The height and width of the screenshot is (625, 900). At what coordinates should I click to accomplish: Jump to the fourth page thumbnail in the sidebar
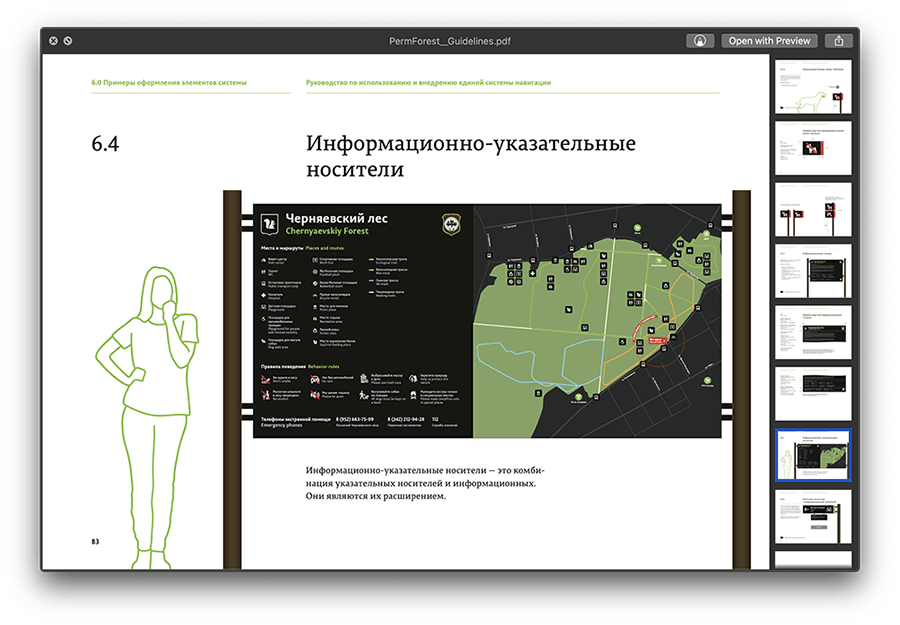(813, 271)
